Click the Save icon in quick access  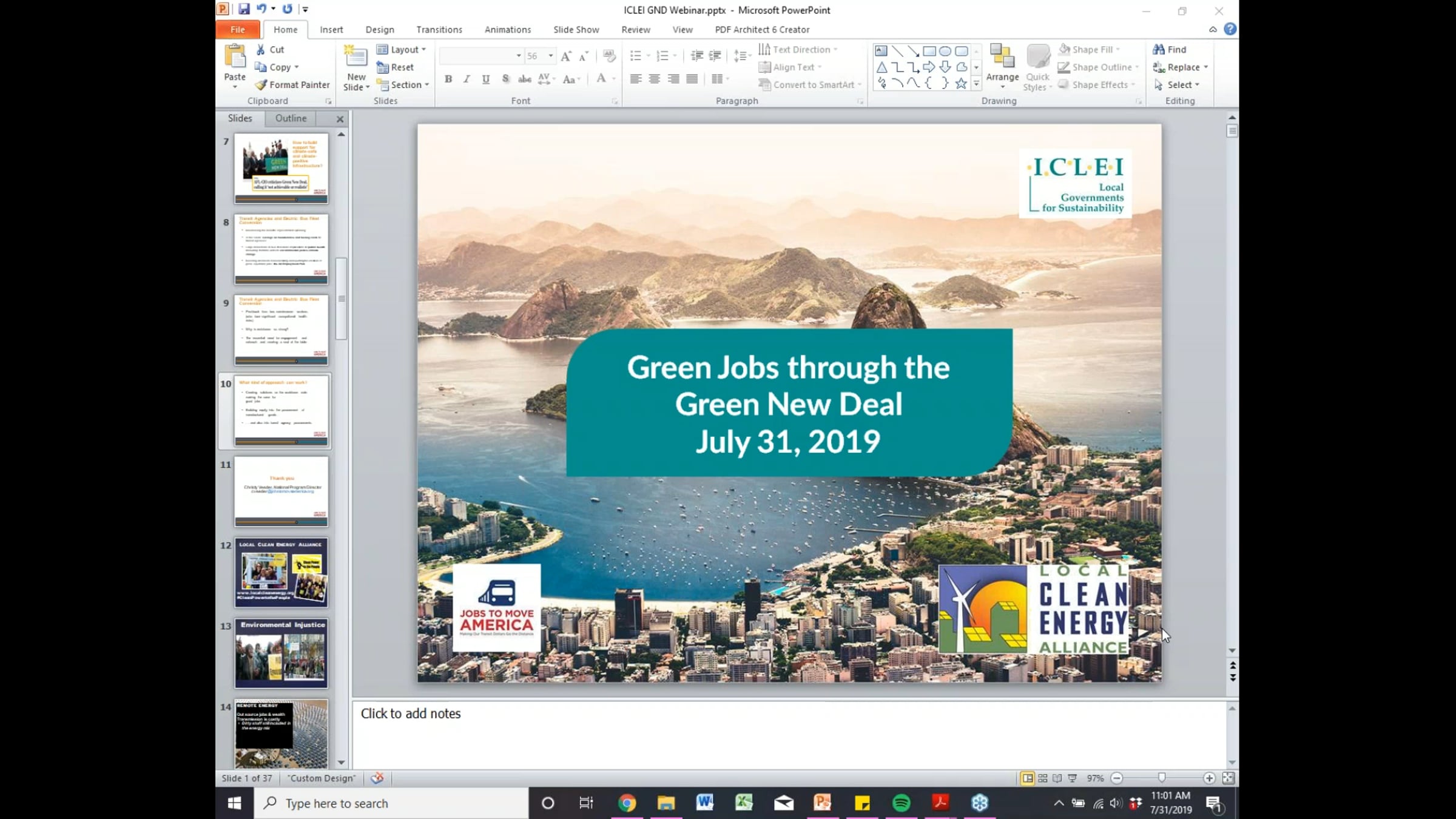[244, 9]
